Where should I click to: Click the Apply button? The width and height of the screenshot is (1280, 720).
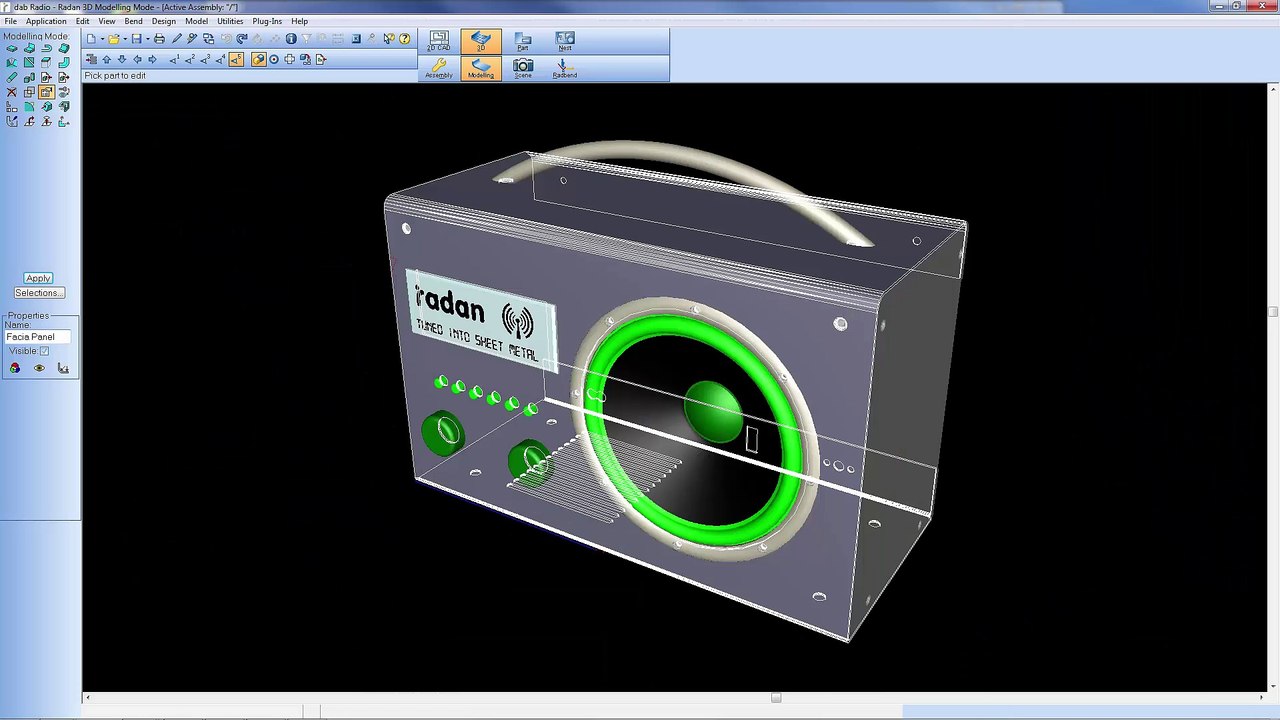point(38,278)
